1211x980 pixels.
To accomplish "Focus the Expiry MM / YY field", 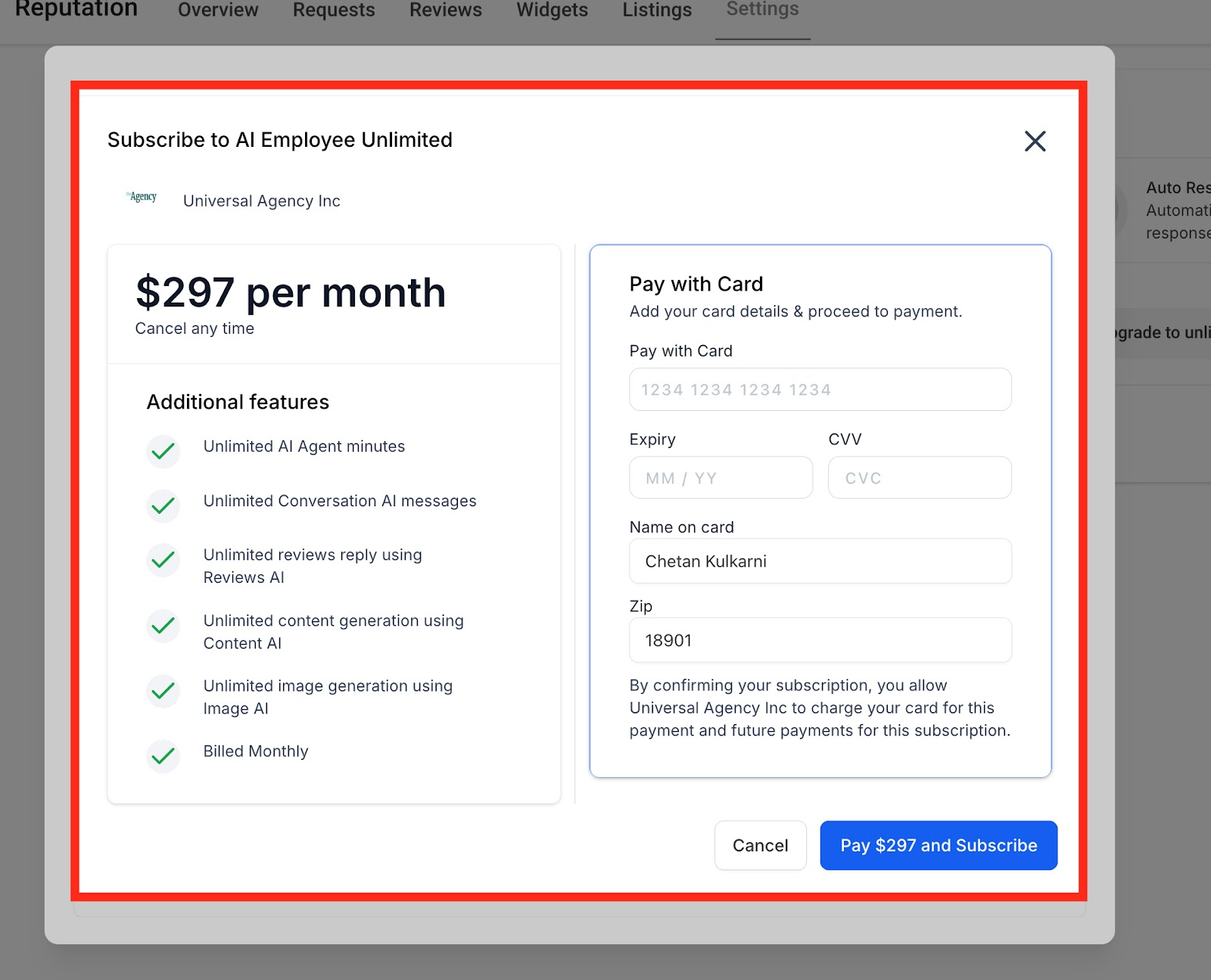I will pyautogui.click(x=721, y=478).
